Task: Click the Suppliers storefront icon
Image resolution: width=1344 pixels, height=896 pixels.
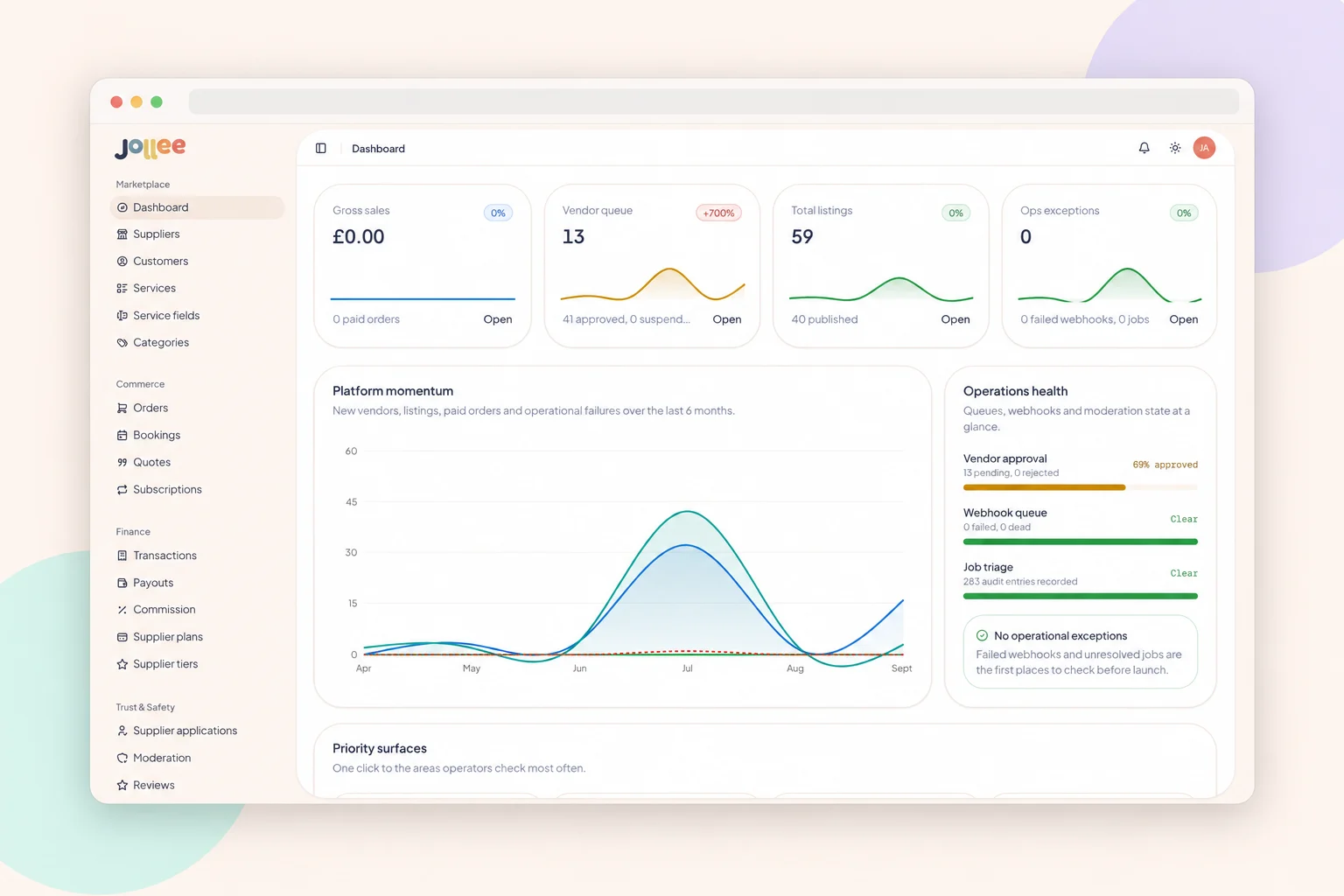Action: (122, 234)
